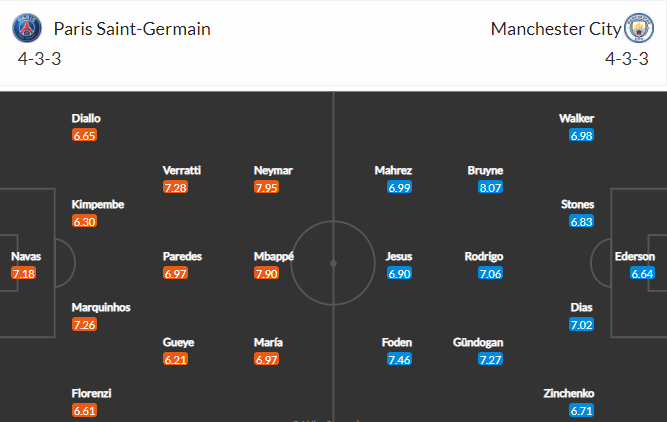The width and height of the screenshot is (667, 422).
Task: Click the PSG 4-3-3 formation label
Action: (39, 59)
